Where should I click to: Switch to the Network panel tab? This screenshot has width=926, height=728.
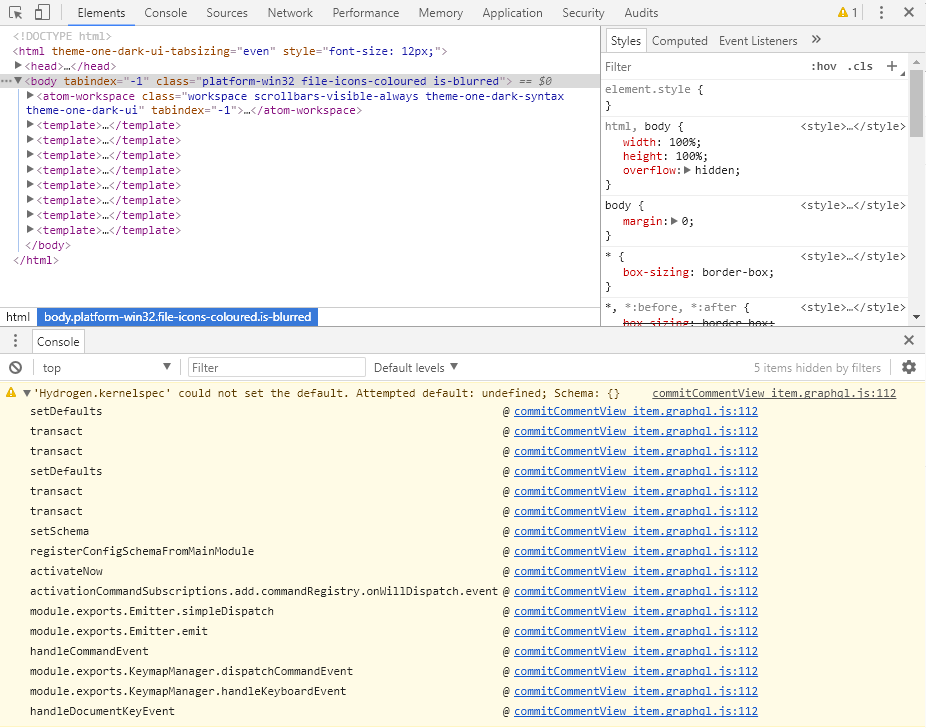click(x=290, y=13)
